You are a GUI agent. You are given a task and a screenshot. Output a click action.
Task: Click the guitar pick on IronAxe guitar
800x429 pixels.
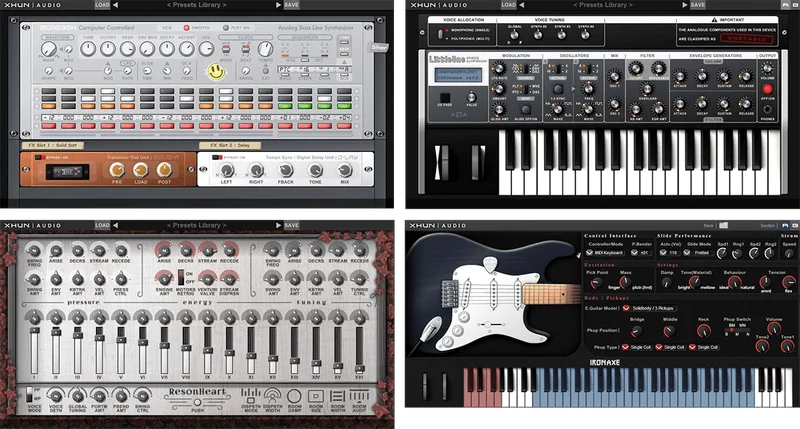pos(490,264)
